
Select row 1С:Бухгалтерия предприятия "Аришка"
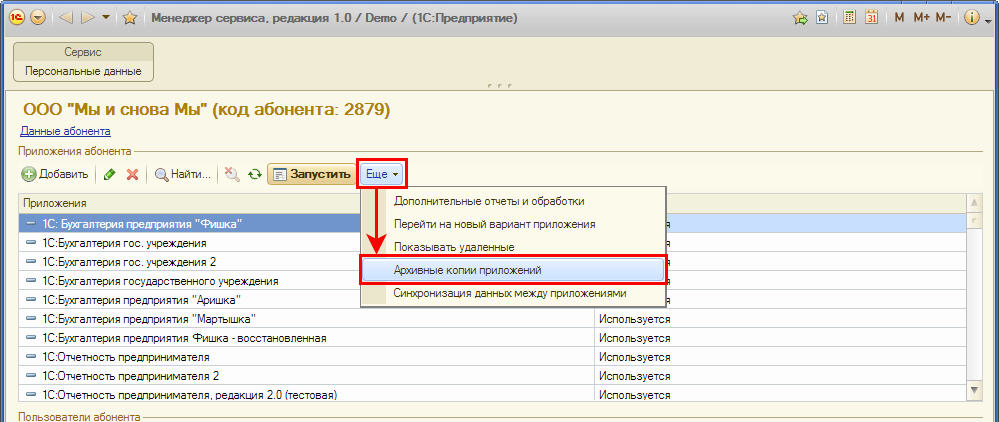(190, 300)
